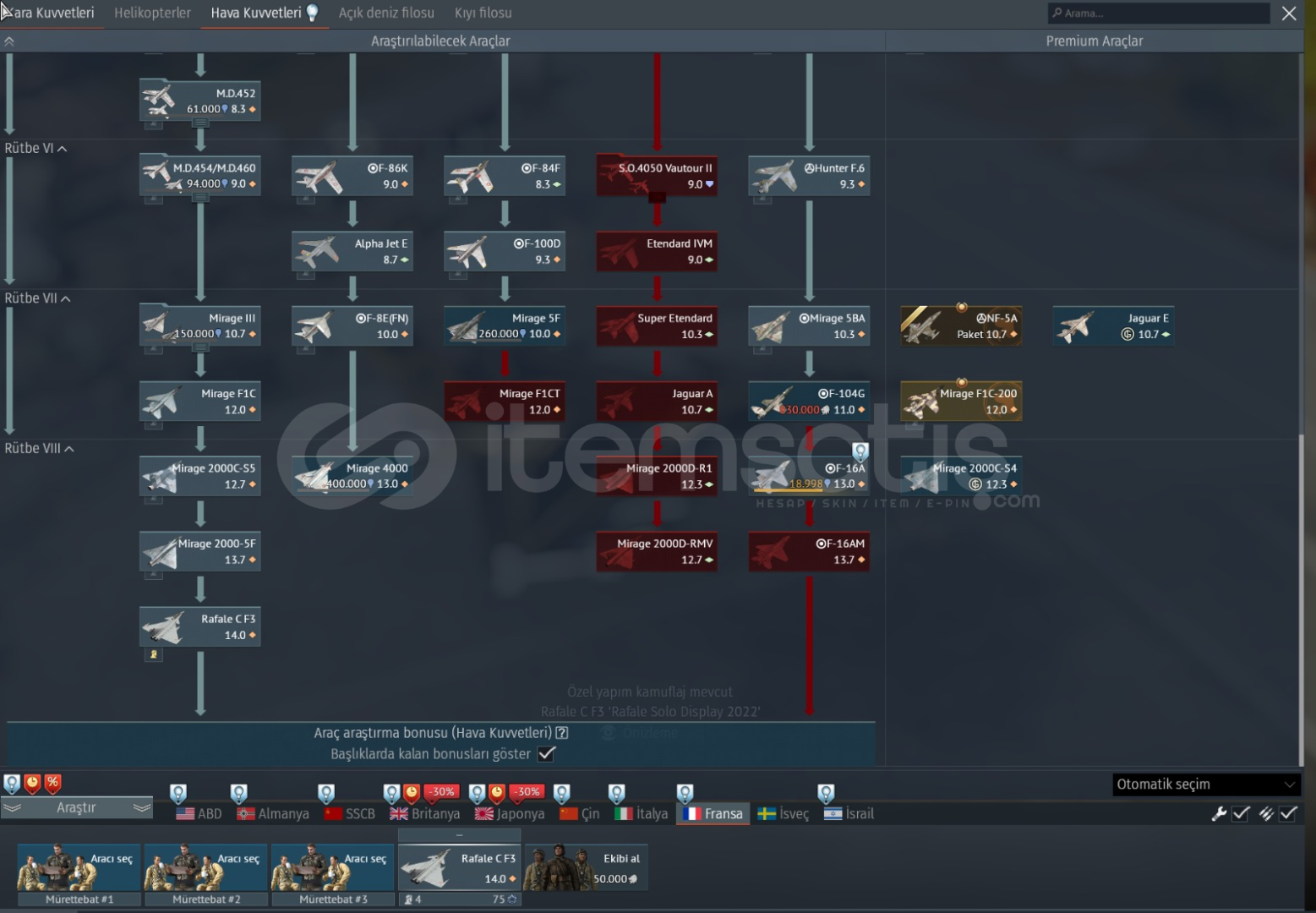Image resolution: width=1316 pixels, height=913 pixels.
Task: Select the M.D.452 aircraft card
Action: (200, 101)
